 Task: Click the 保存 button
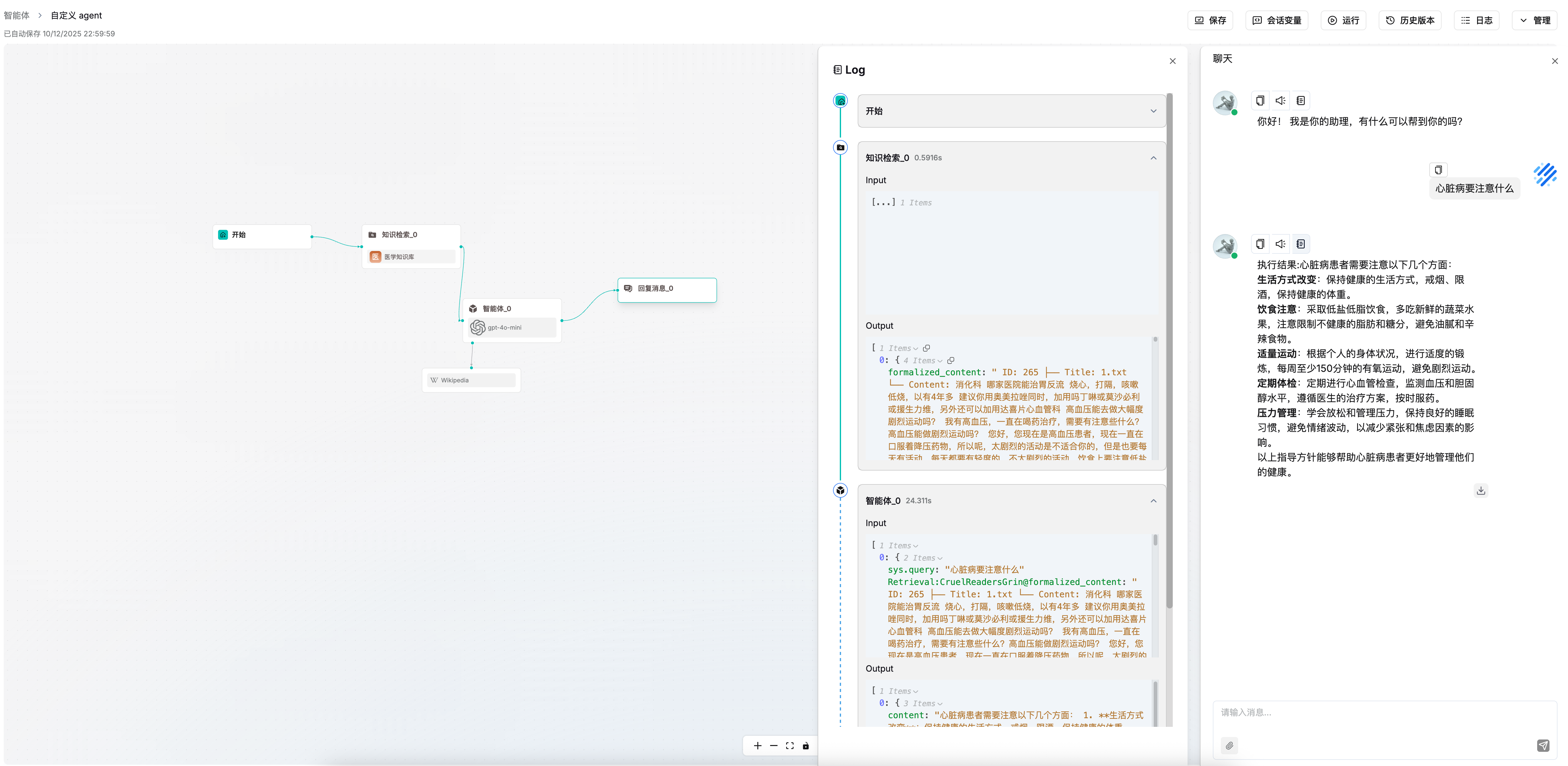(1210, 20)
